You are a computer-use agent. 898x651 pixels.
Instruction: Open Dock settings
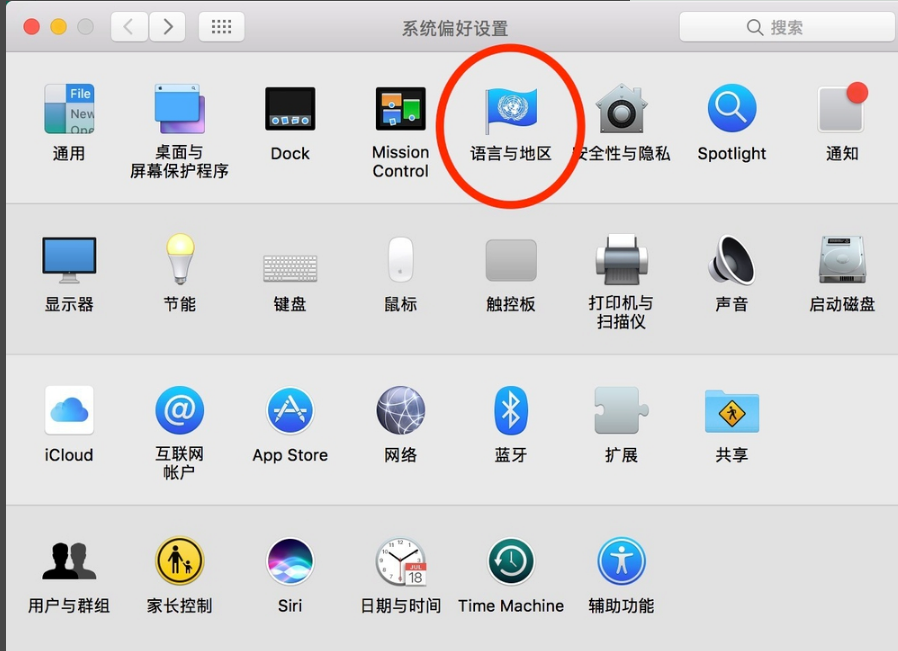click(289, 110)
